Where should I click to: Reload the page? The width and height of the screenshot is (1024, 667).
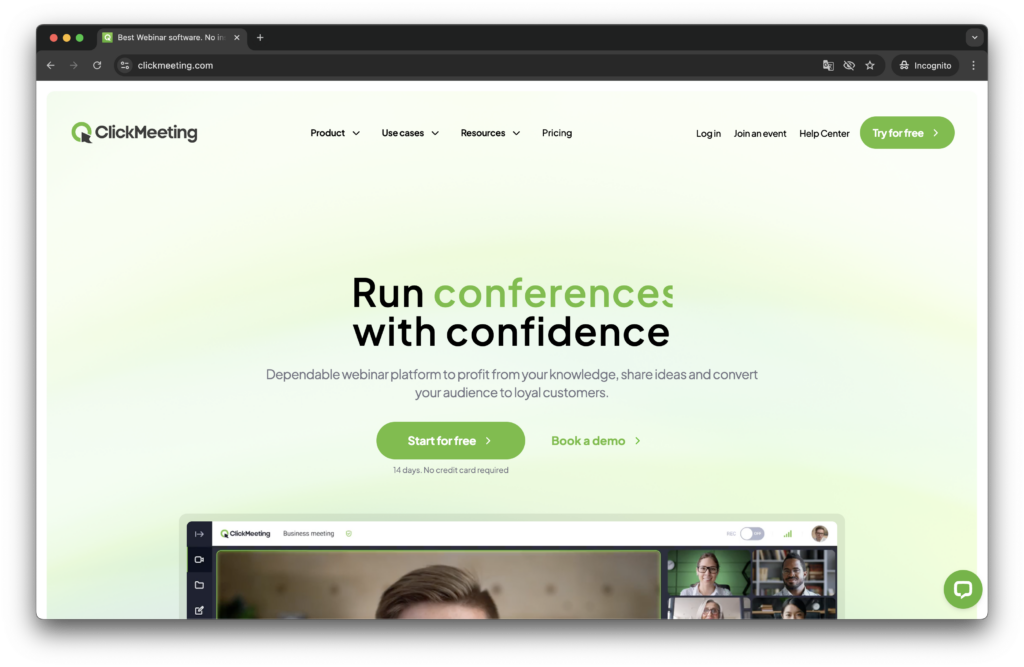tap(97, 66)
